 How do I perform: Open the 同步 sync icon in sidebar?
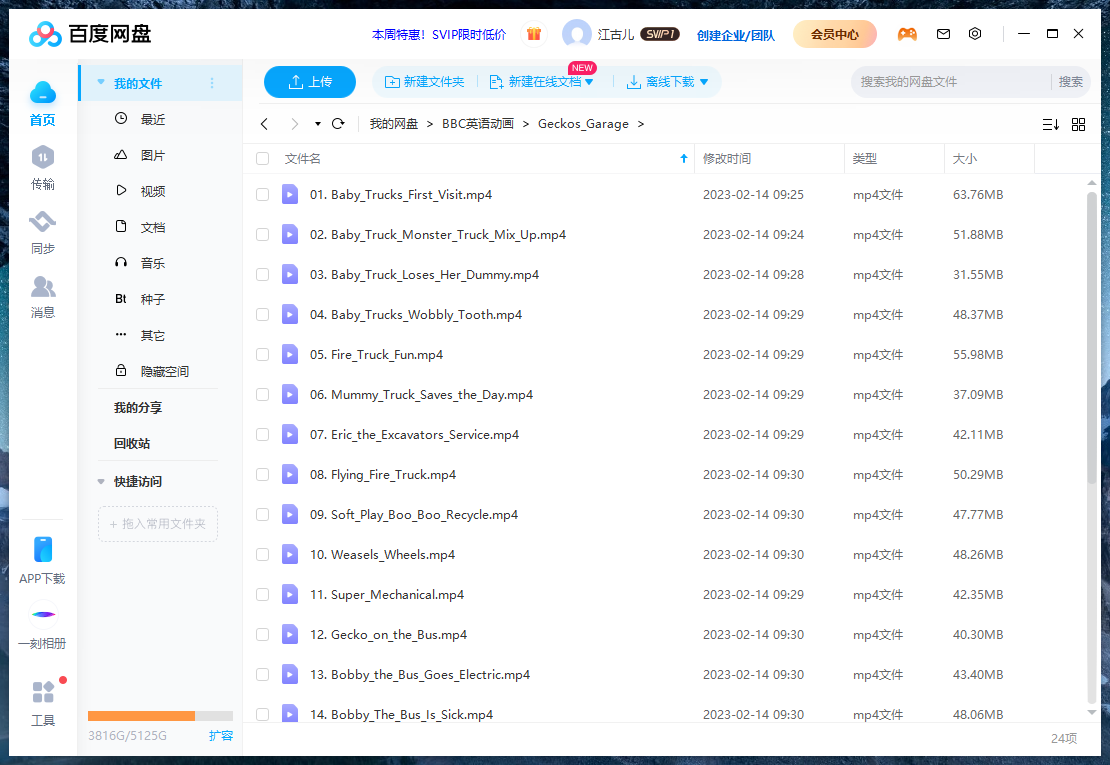[x=42, y=222]
